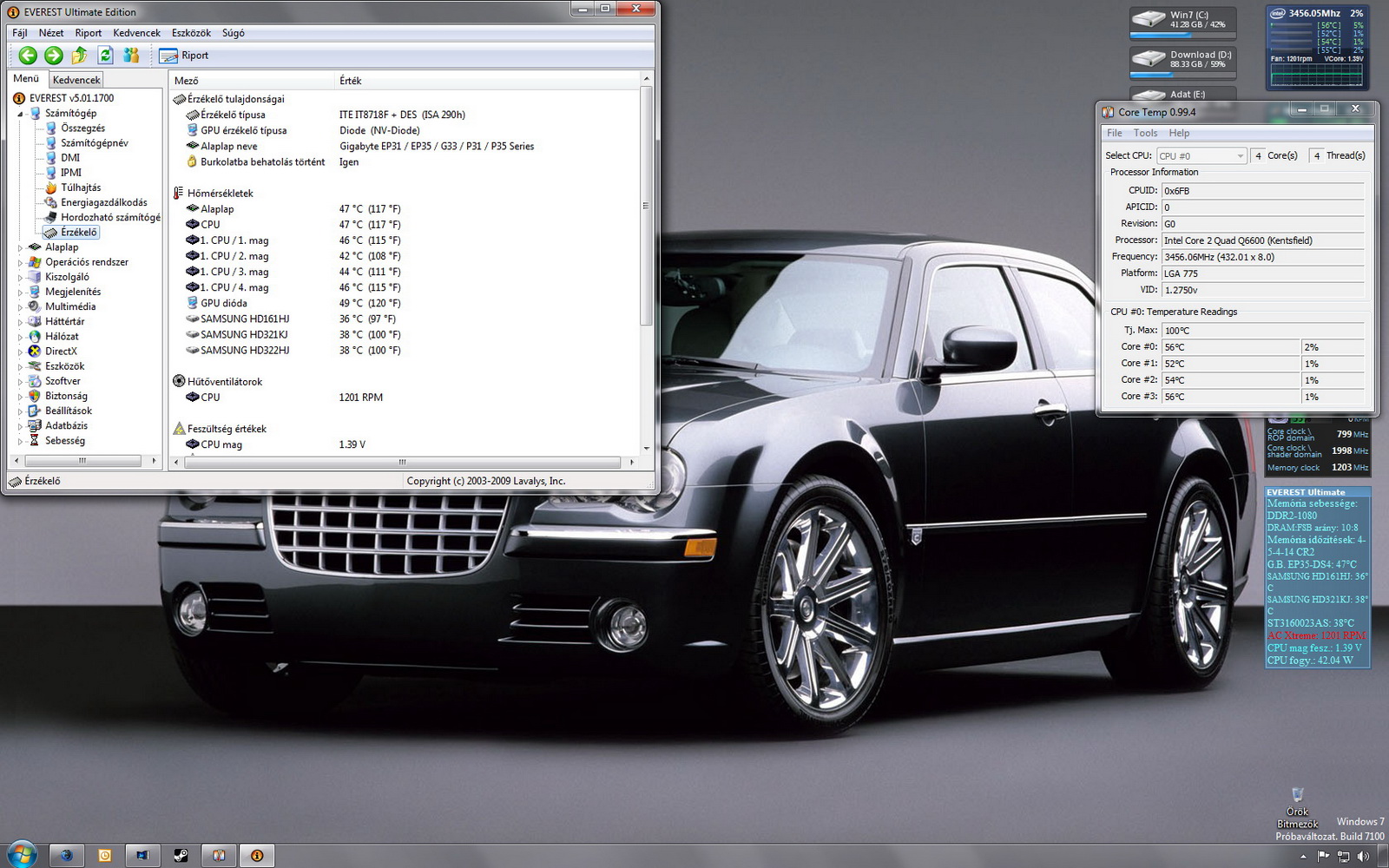Open the File menu in Core Temp

(1115, 133)
